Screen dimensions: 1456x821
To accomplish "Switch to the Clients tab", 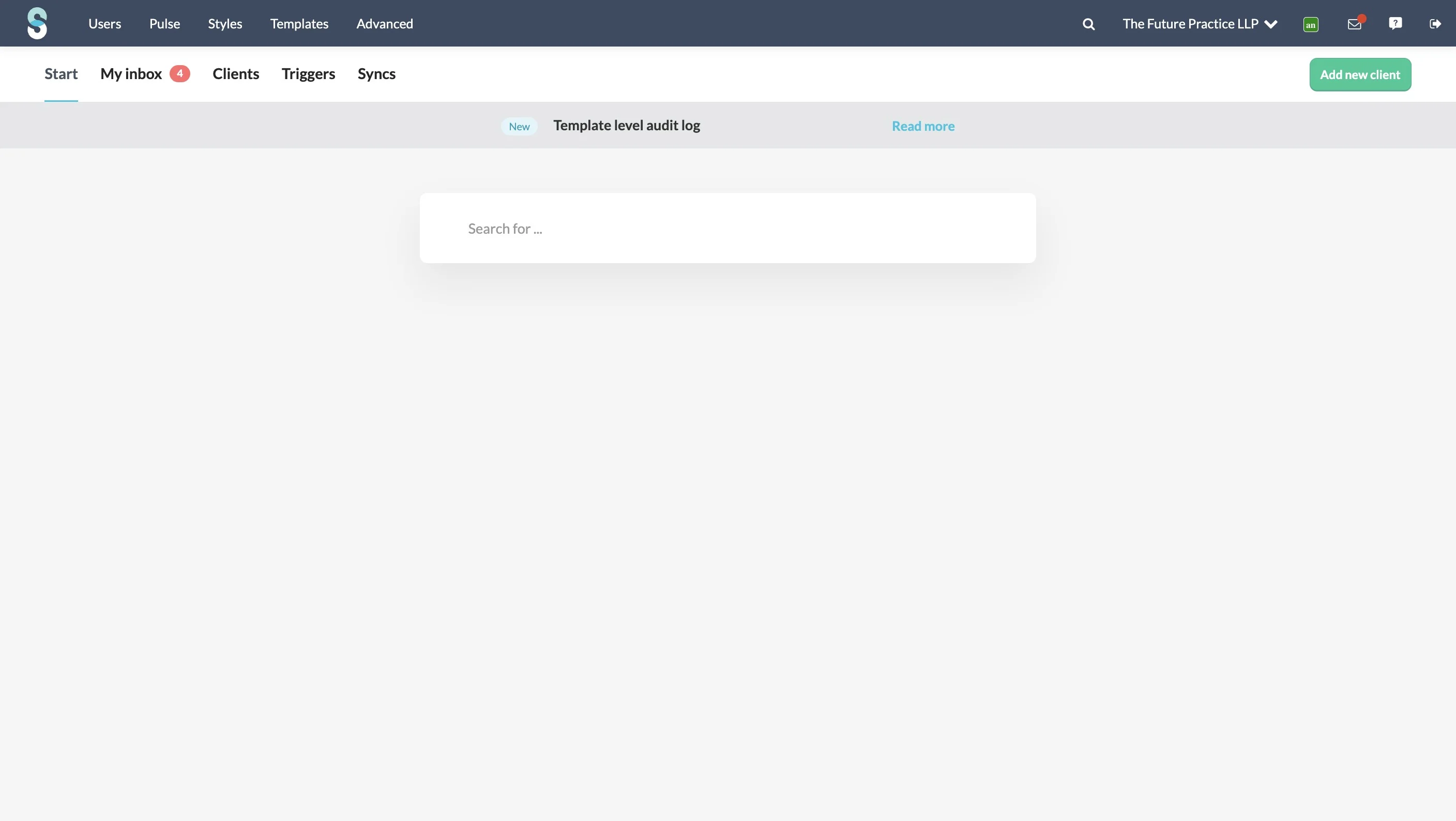I will point(236,74).
